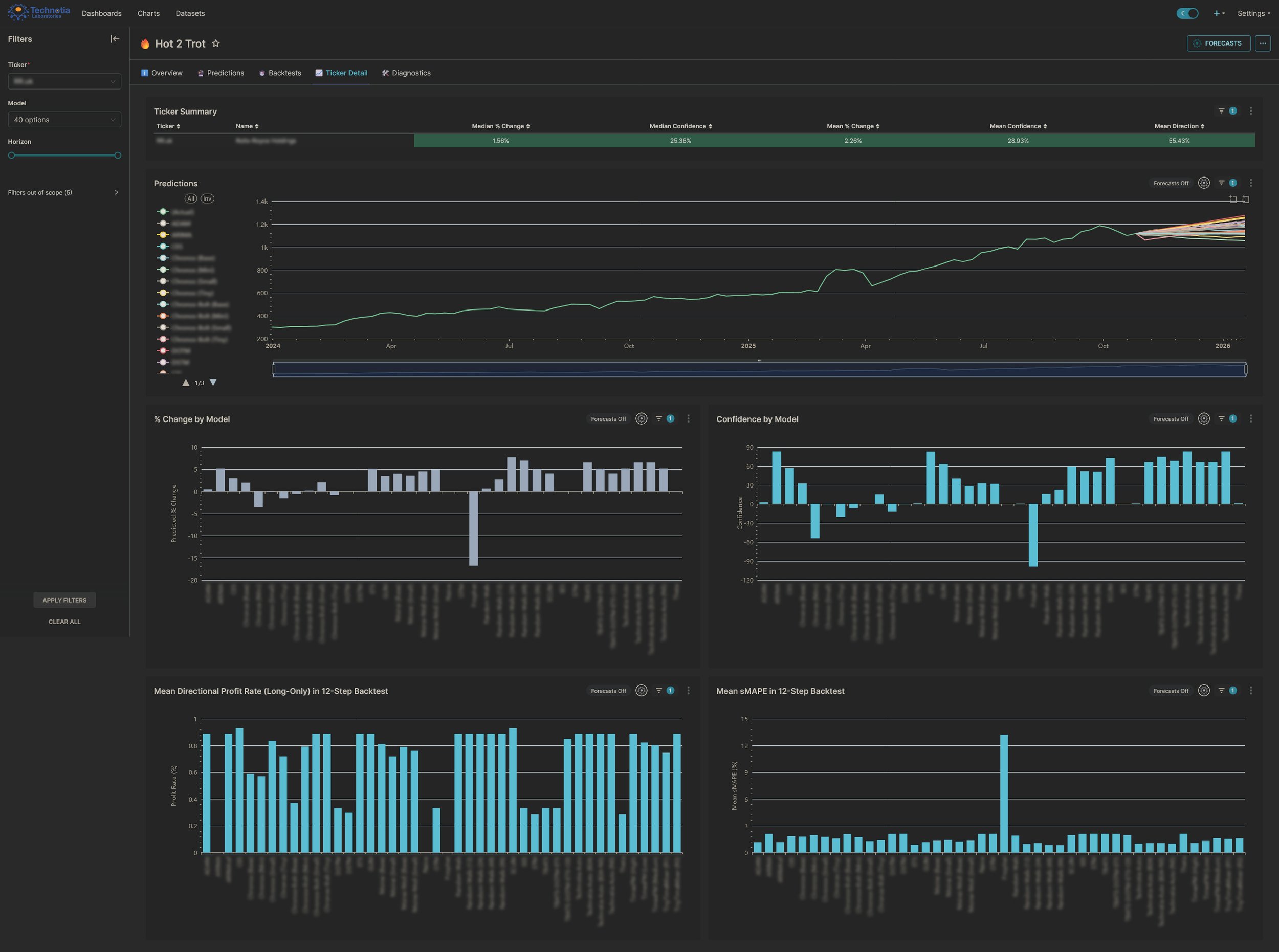1279x952 pixels.
Task: Toggle the Inv legend selector in Predictions
Action: pyautogui.click(x=207, y=198)
